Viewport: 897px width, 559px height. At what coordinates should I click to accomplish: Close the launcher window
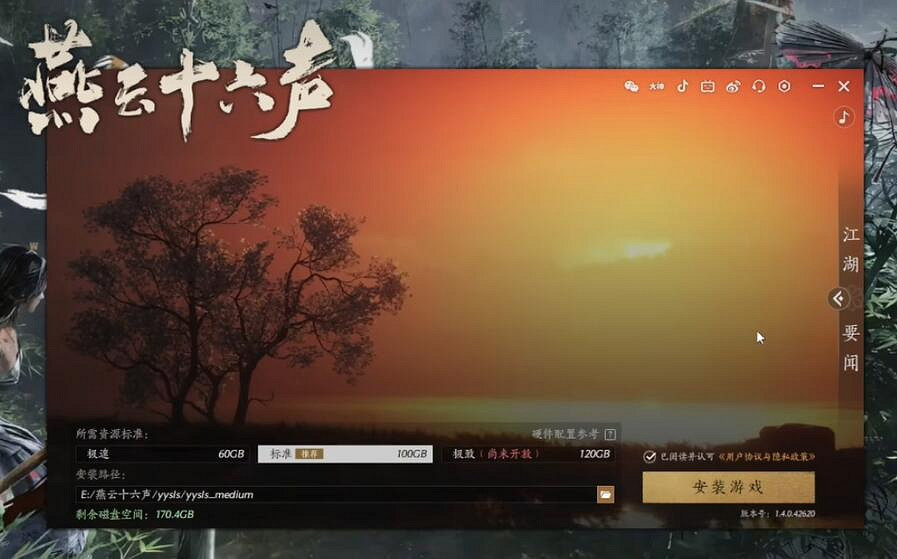pyautogui.click(x=844, y=86)
